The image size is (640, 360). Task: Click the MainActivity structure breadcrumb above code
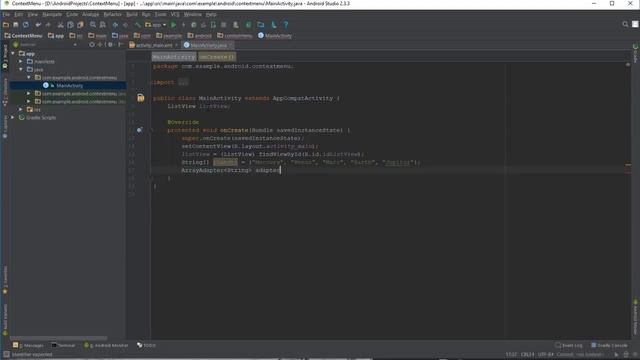[174, 57]
